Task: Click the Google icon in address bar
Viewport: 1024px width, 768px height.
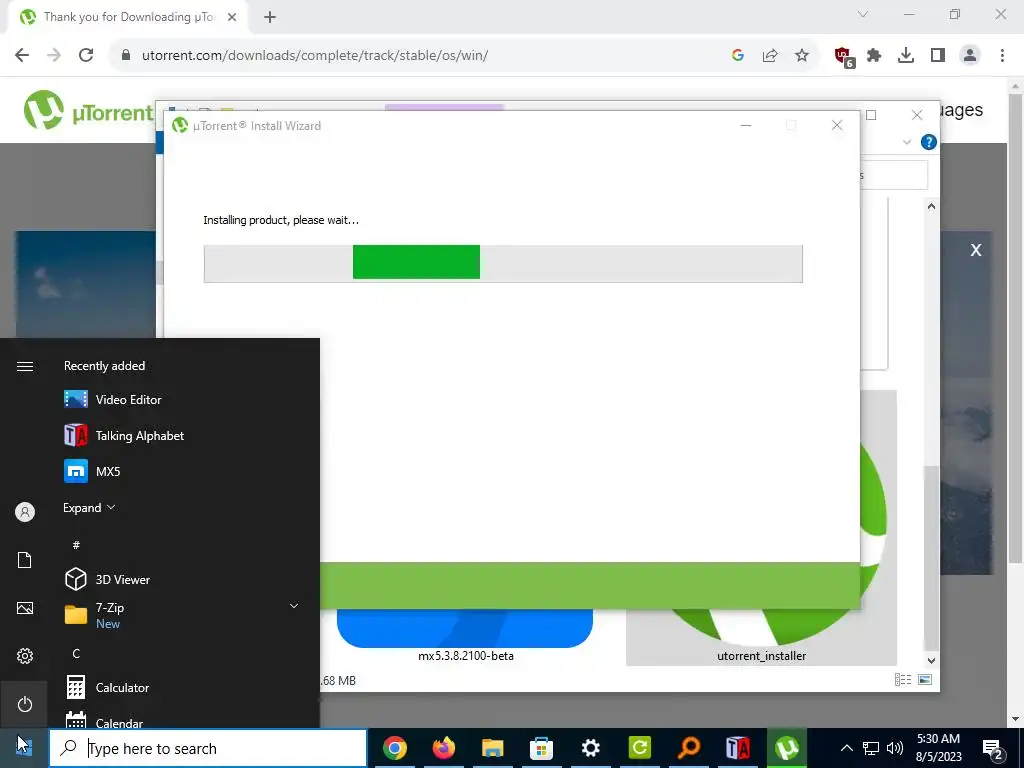Action: click(x=738, y=56)
